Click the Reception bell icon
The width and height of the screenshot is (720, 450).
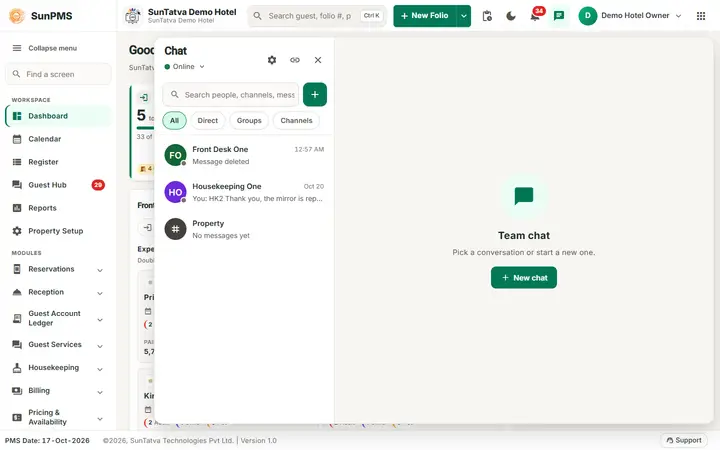point(17,292)
